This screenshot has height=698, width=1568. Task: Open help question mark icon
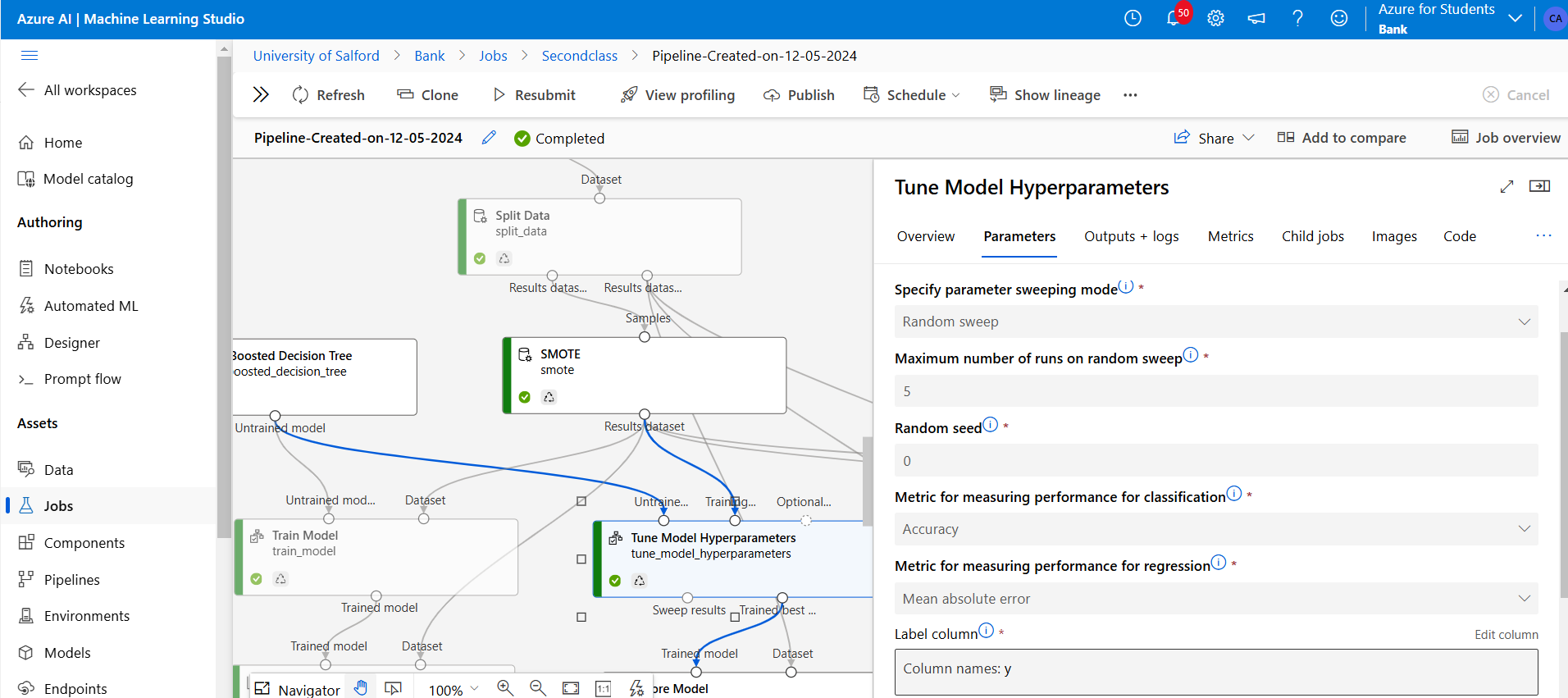coord(1297,18)
